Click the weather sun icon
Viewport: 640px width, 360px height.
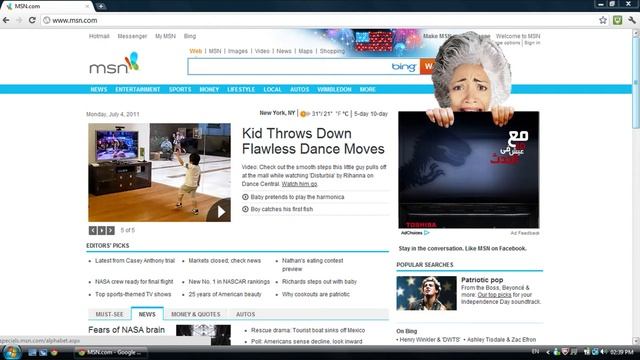(304, 114)
